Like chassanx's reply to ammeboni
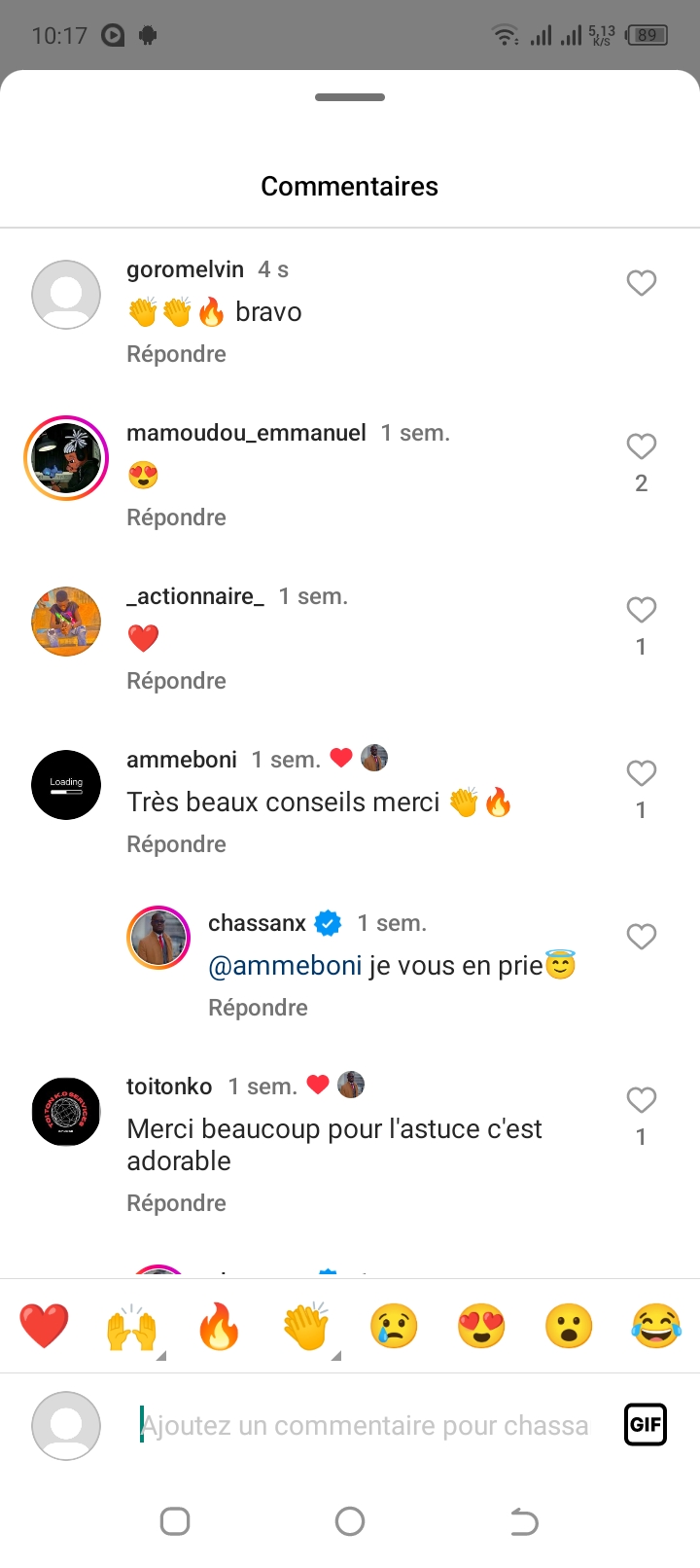Viewport: 700px width, 1568px height. click(641, 937)
